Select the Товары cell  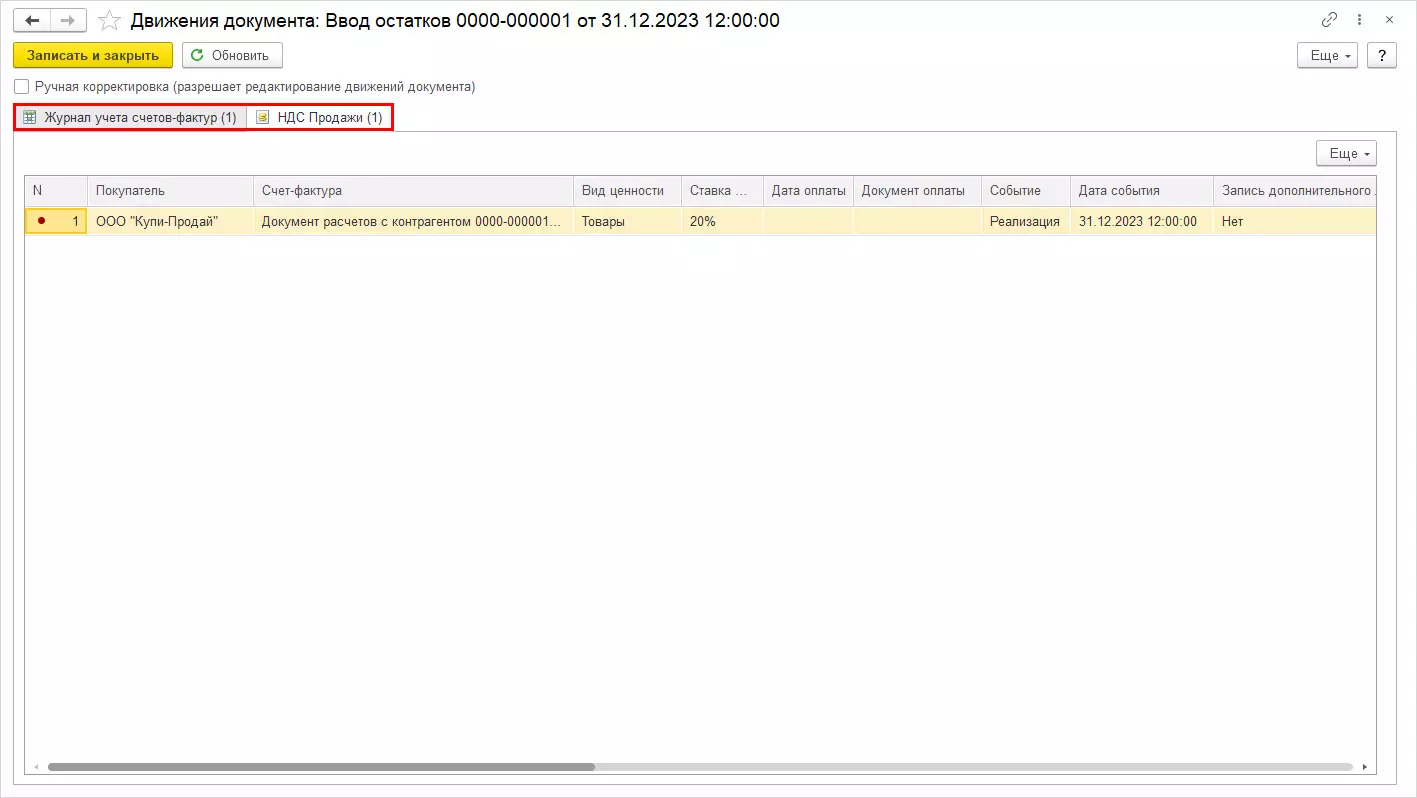tap(627, 221)
